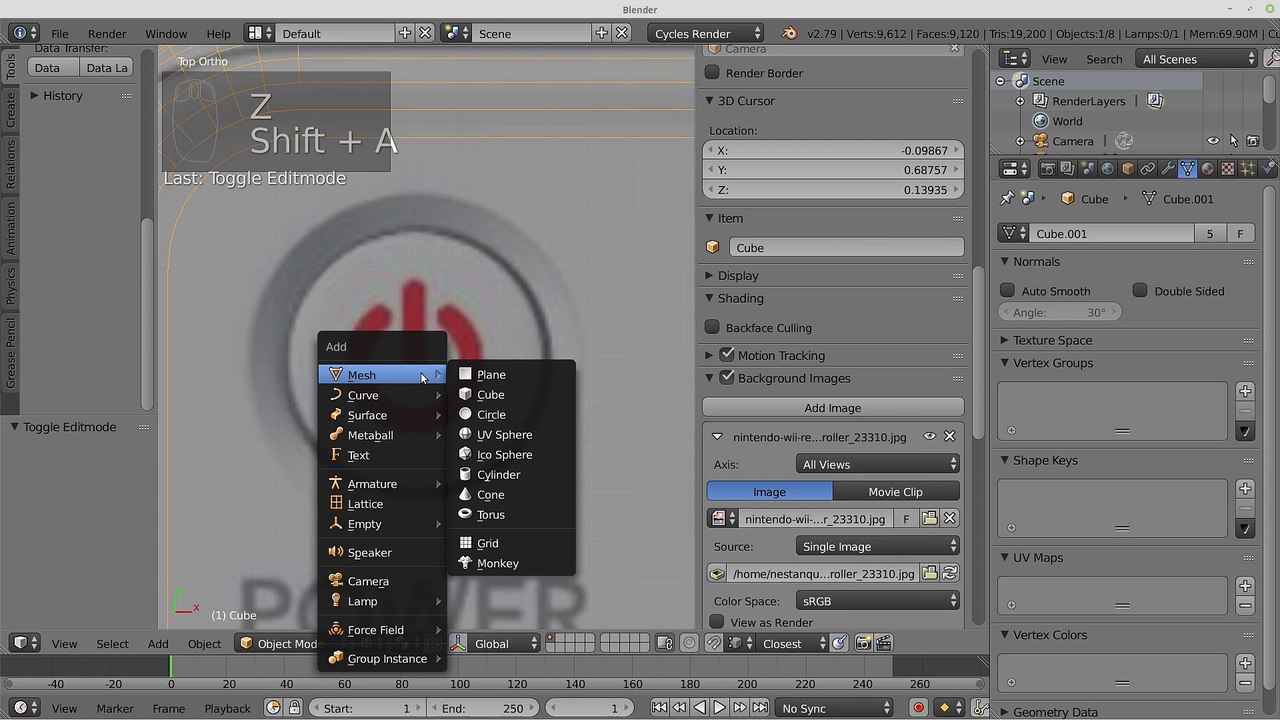The width and height of the screenshot is (1280, 720).
Task: Toggle Double Sided checkbox
Action: [x=1140, y=290]
